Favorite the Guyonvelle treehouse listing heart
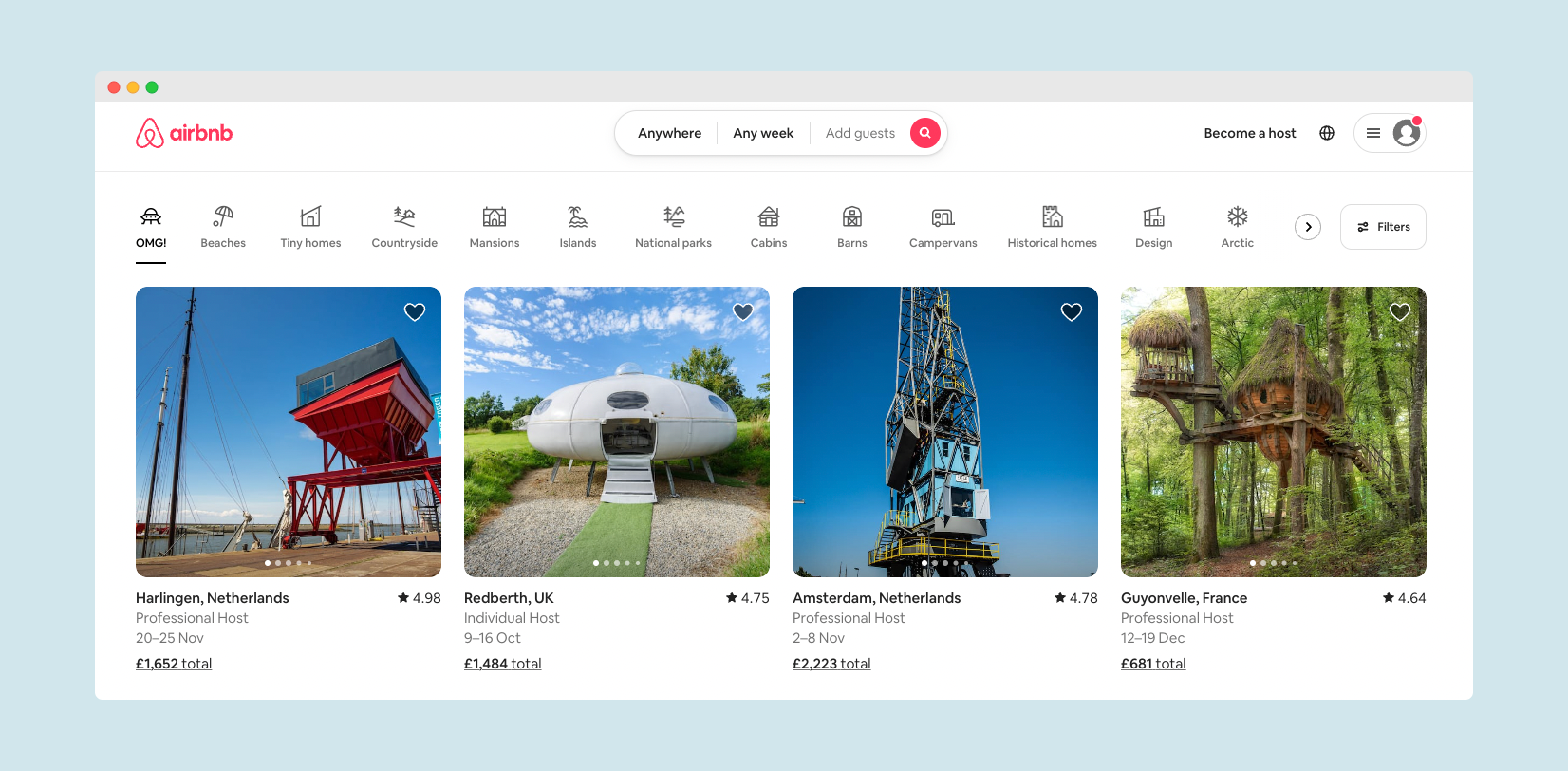This screenshot has width=1568, height=771. click(x=1400, y=311)
